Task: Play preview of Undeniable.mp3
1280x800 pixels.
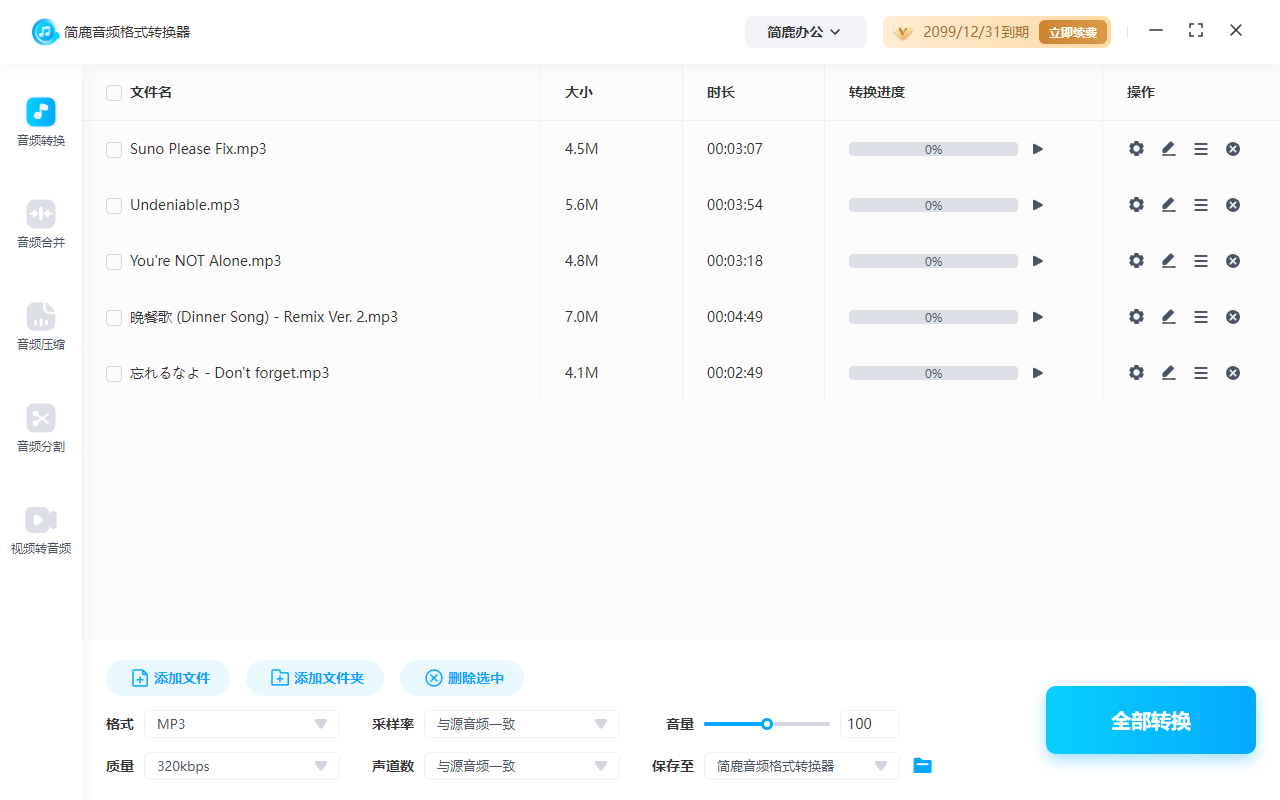Action: [1037, 204]
